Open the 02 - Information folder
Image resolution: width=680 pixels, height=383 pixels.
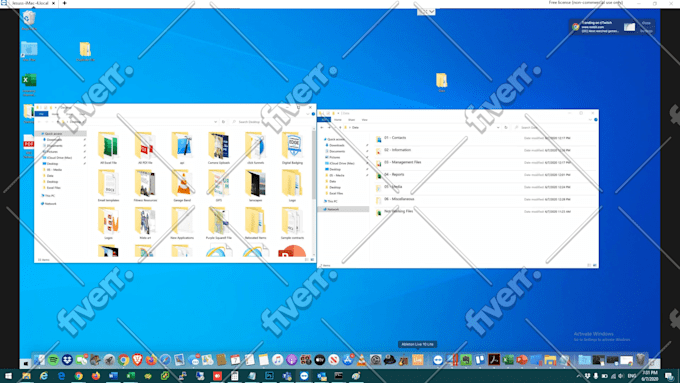(486, 150)
